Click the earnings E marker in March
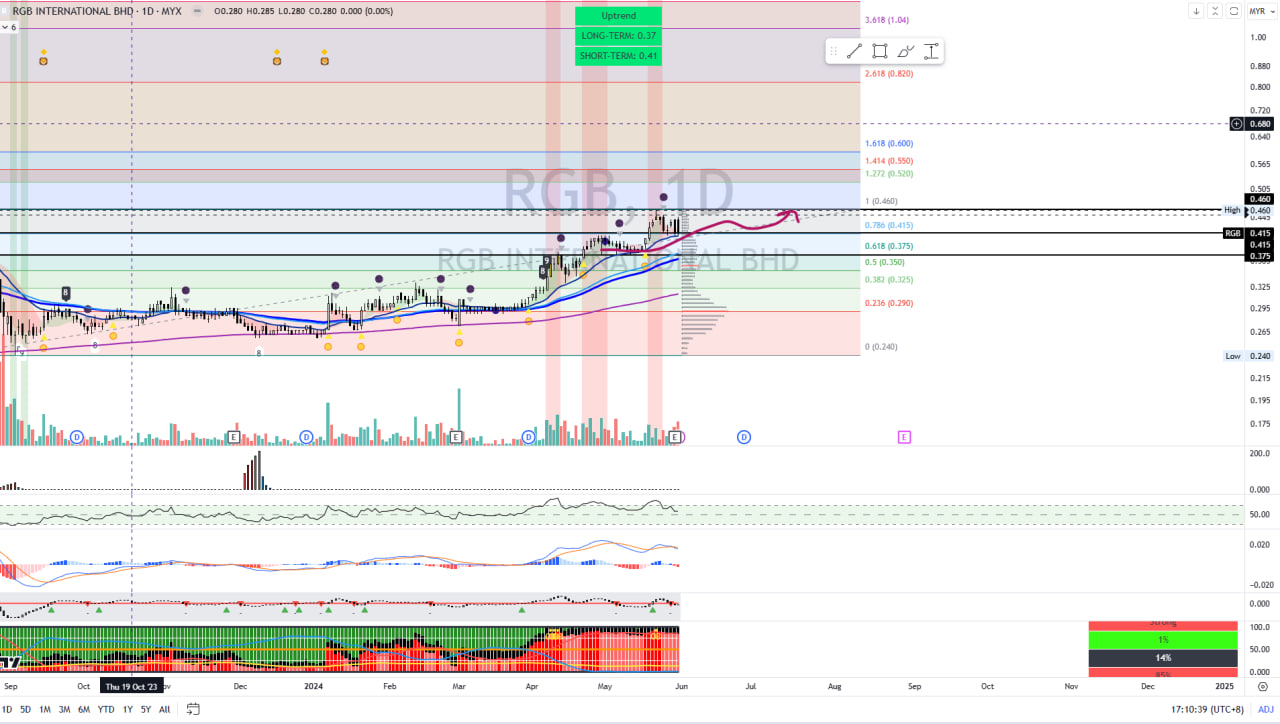Viewport: 1280px width, 724px height. tap(456, 437)
